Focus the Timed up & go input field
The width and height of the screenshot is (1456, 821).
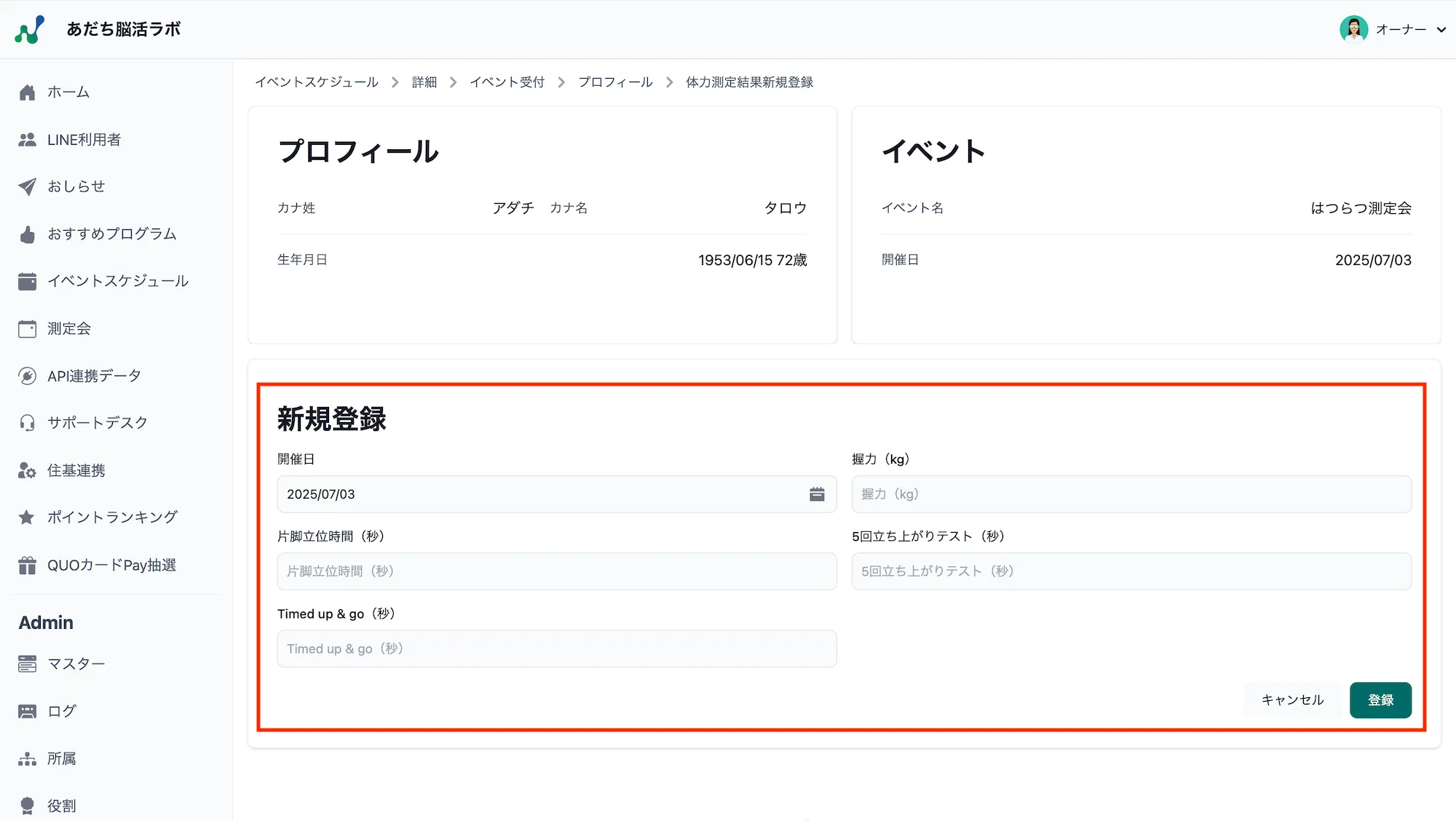tap(556, 649)
